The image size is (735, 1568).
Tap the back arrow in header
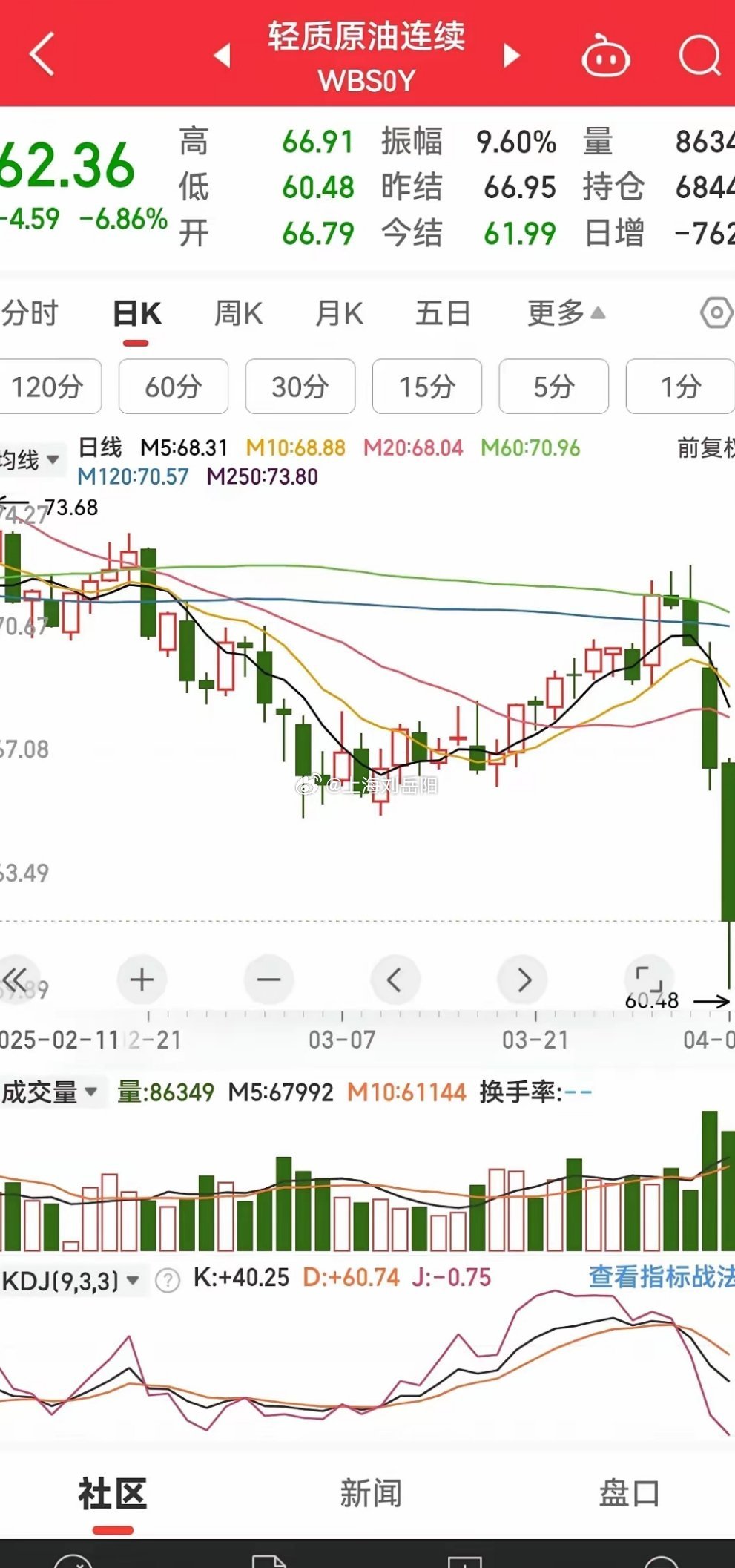click(x=42, y=54)
